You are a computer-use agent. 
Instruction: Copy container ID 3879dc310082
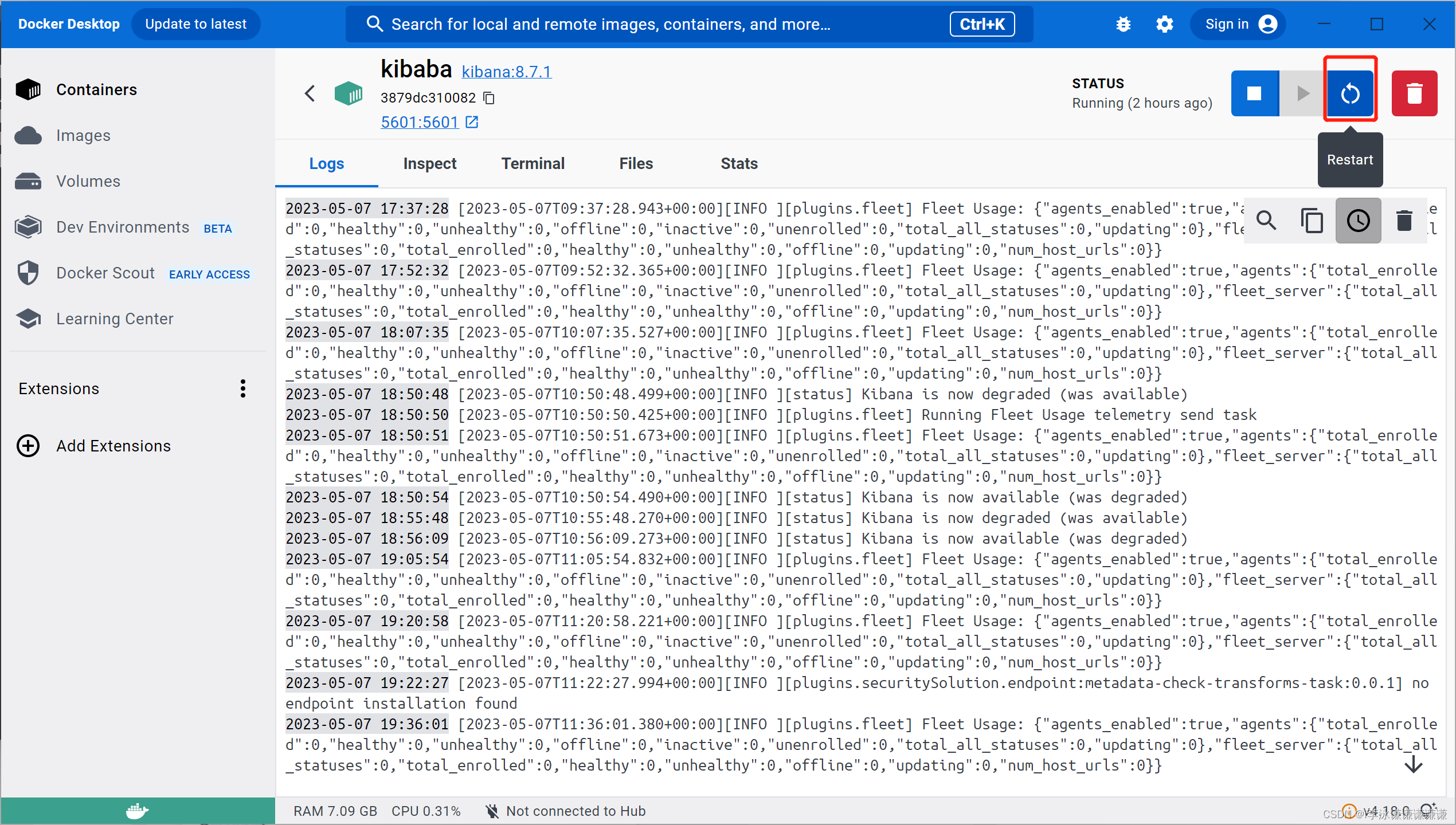click(x=488, y=97)
